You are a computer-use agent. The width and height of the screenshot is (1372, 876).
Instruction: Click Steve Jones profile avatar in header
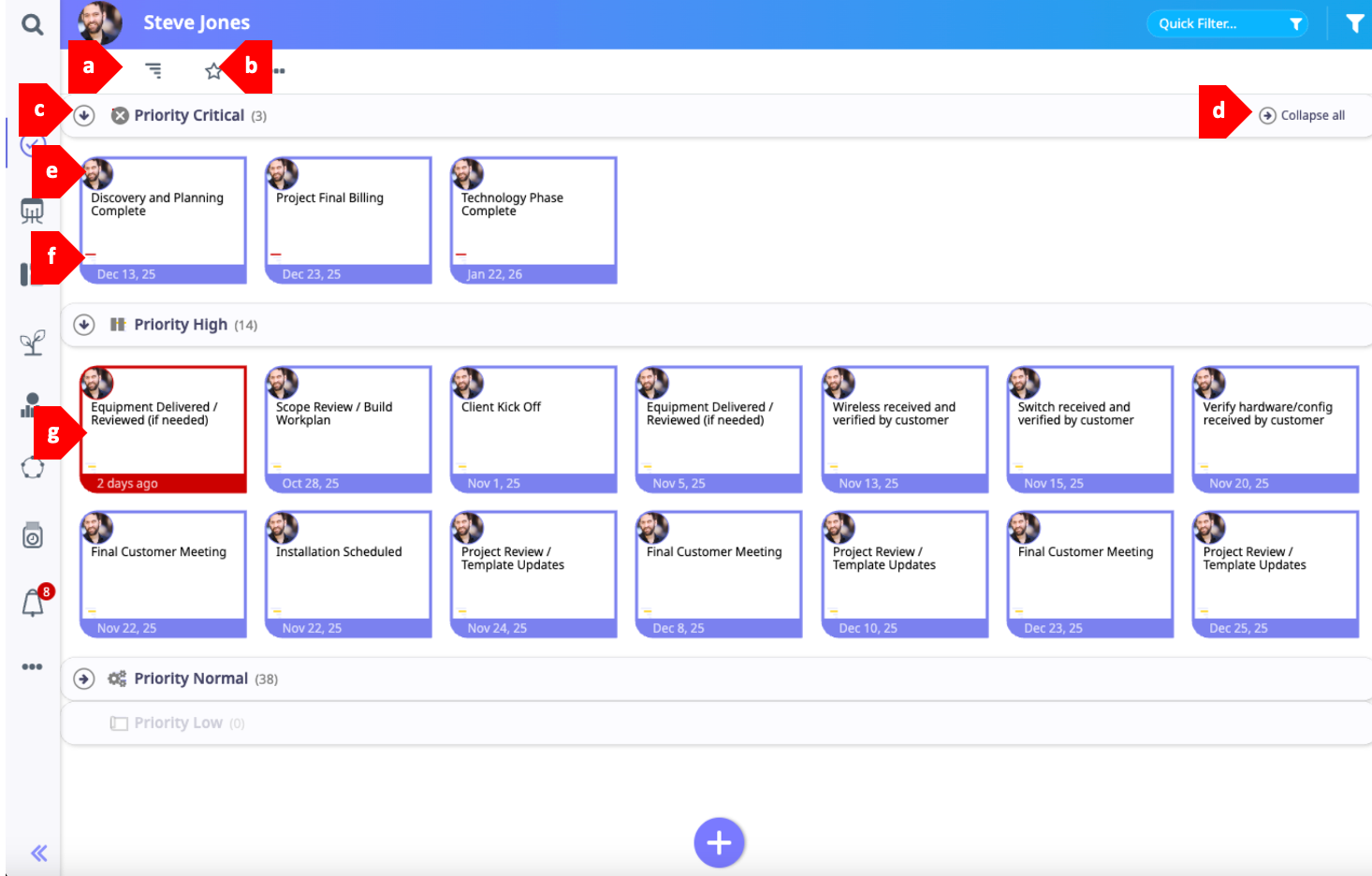coord(98,23)
